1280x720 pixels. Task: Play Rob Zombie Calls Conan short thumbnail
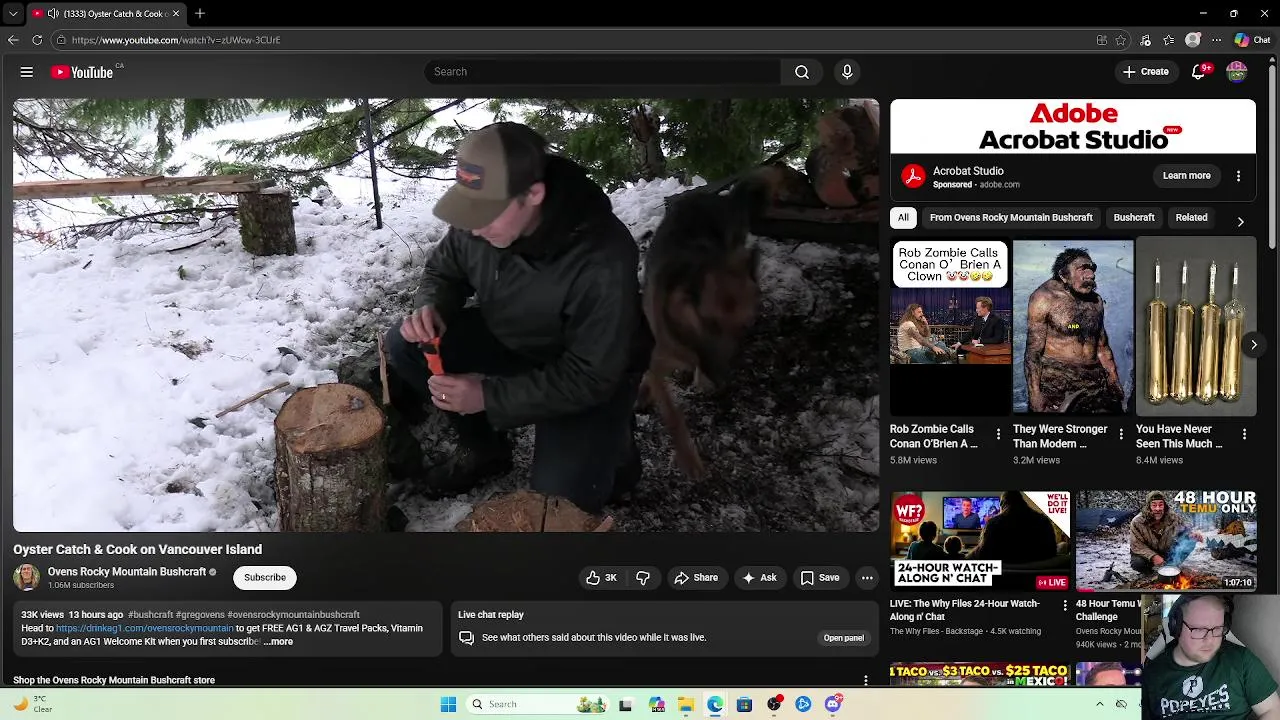pyautogui.click(x=950, y=327)
